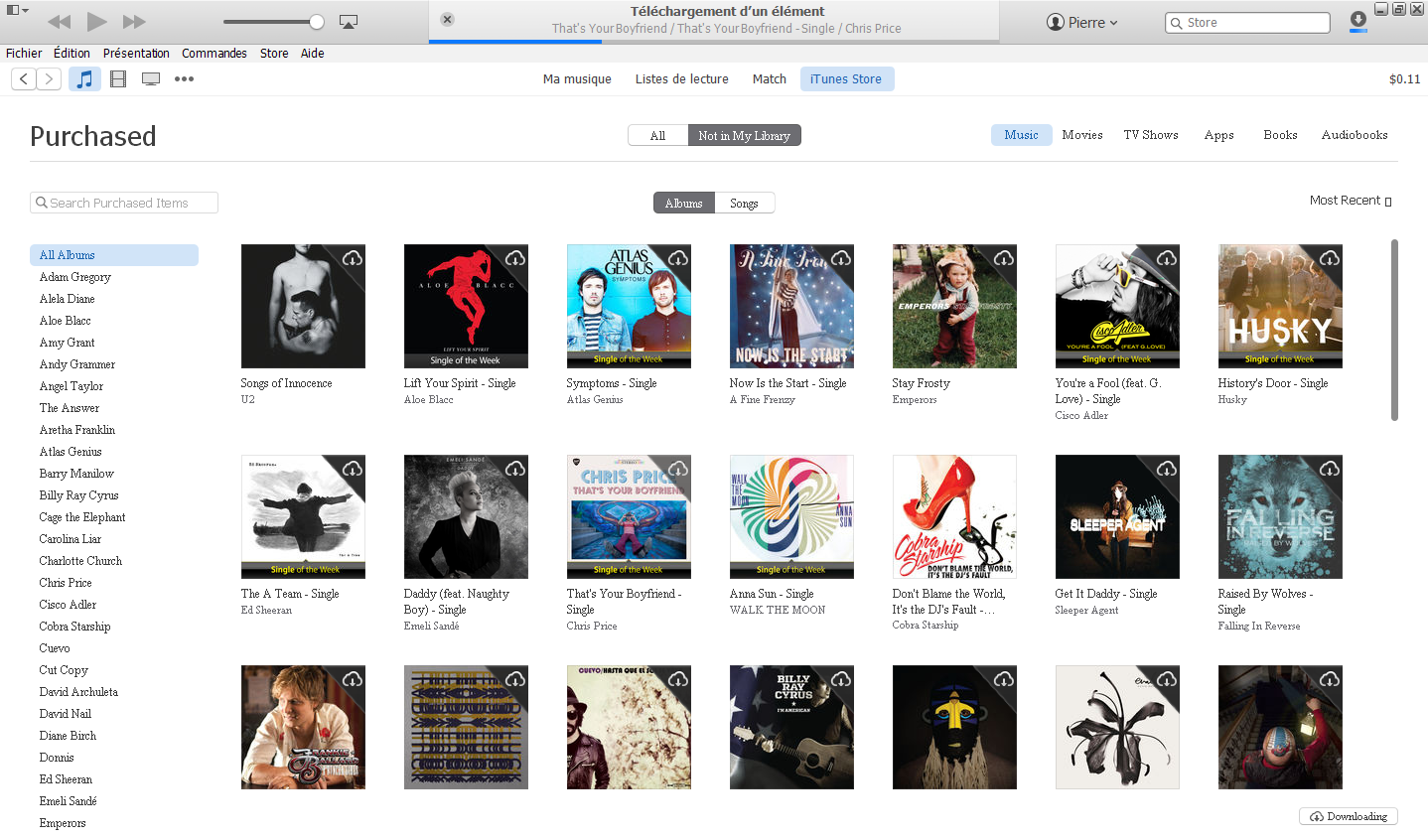
Task: Open Commandes menu
Action: coord(214,54)
